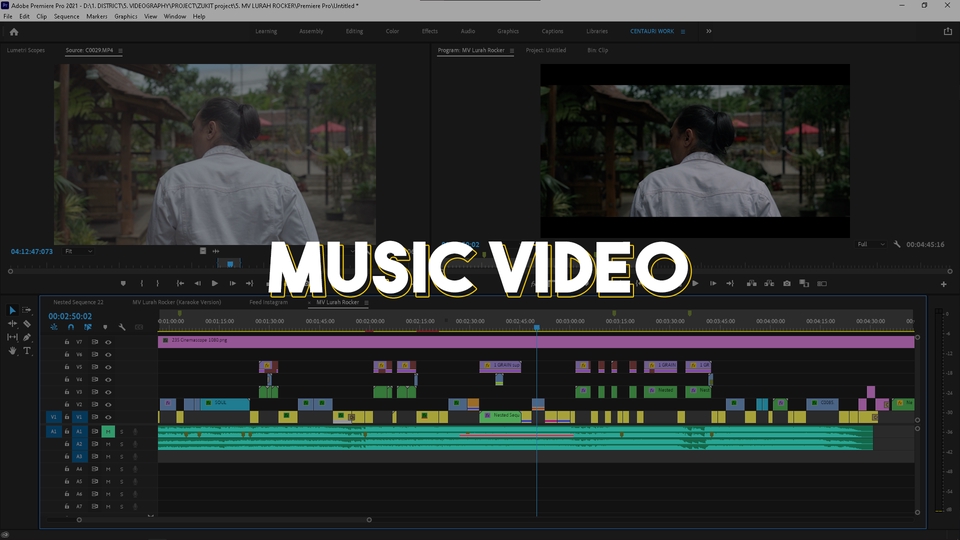Open Program MV Lurah Rocker panel menu
Image resolution: width=960 pixels, height=540 pixels.
(x=512, y=51)
